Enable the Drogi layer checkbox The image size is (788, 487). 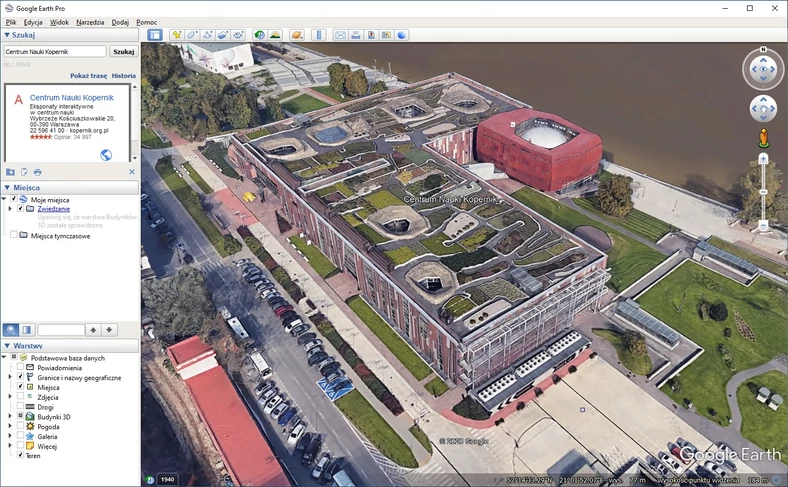tap(20, 407)
